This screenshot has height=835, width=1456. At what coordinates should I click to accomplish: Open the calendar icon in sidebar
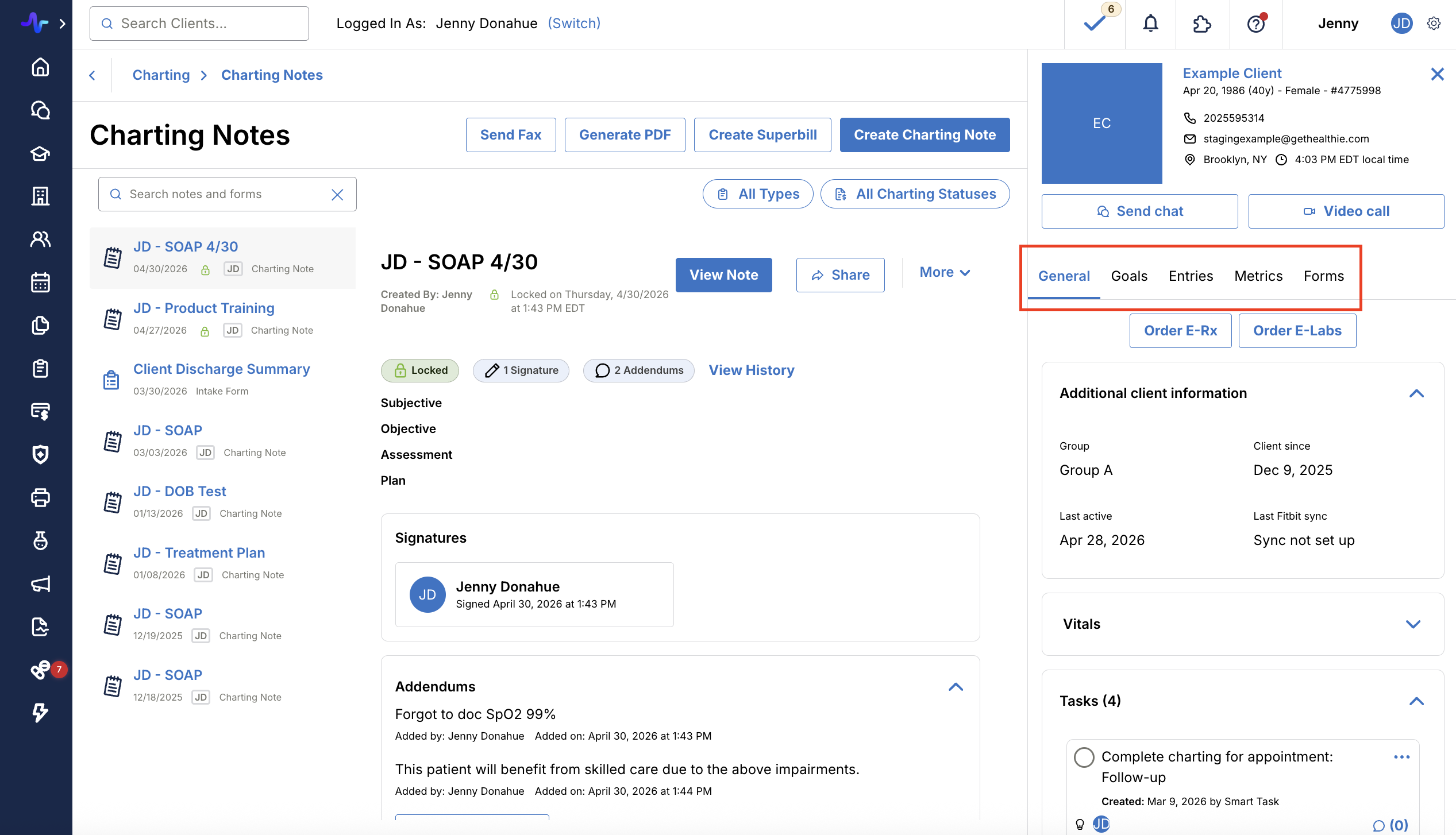click(x=40, y=283)
